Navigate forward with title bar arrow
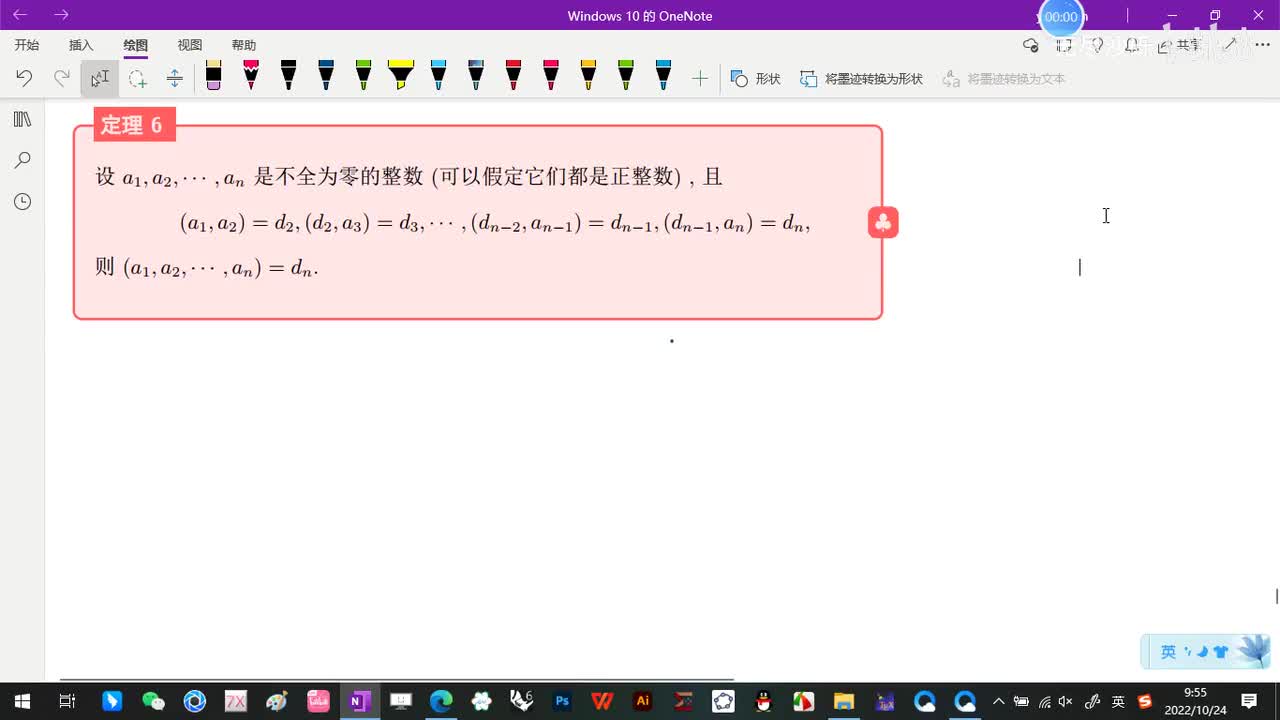Viewport: 1280px width, 720px height. 61,15
